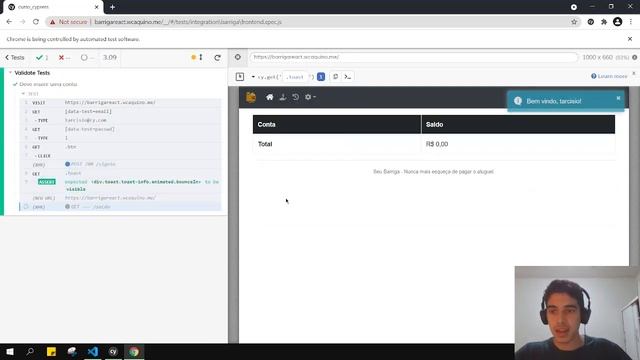
Task: Go back to the Tests list
Action: coord(15,58)
